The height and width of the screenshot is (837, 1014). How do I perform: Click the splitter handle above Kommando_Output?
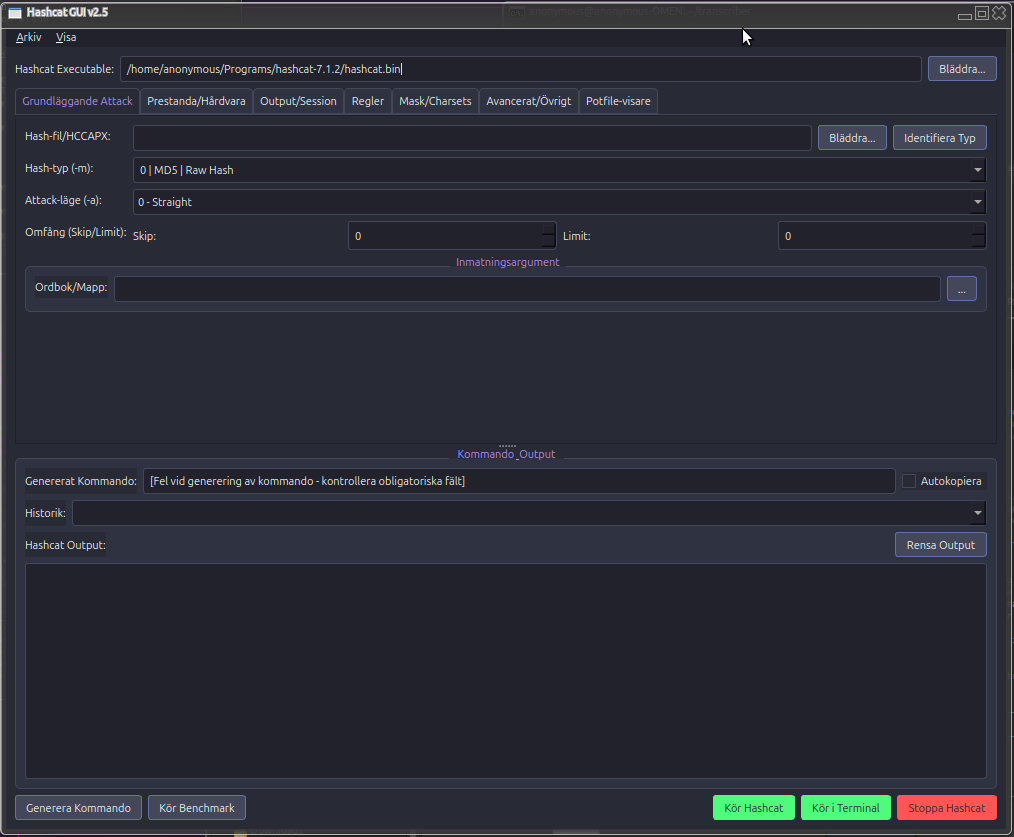(x=507, y=446)
